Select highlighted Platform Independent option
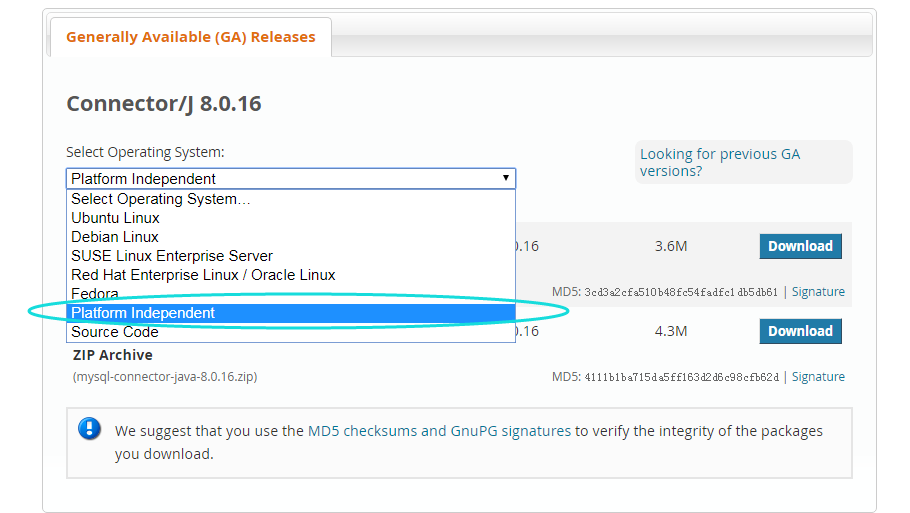Viewport: 910px width, 513px height. pos(291,313)
